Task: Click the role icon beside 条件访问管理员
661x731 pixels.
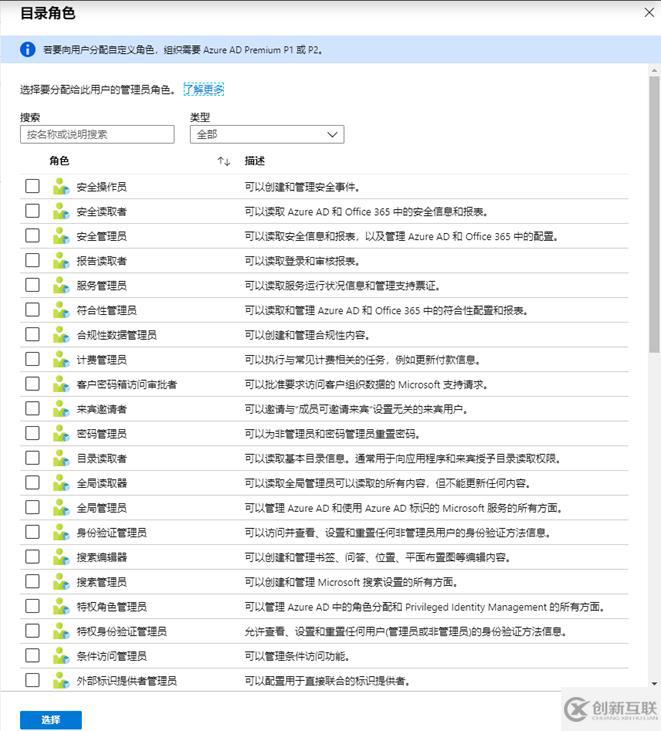Action: (61, 656)
